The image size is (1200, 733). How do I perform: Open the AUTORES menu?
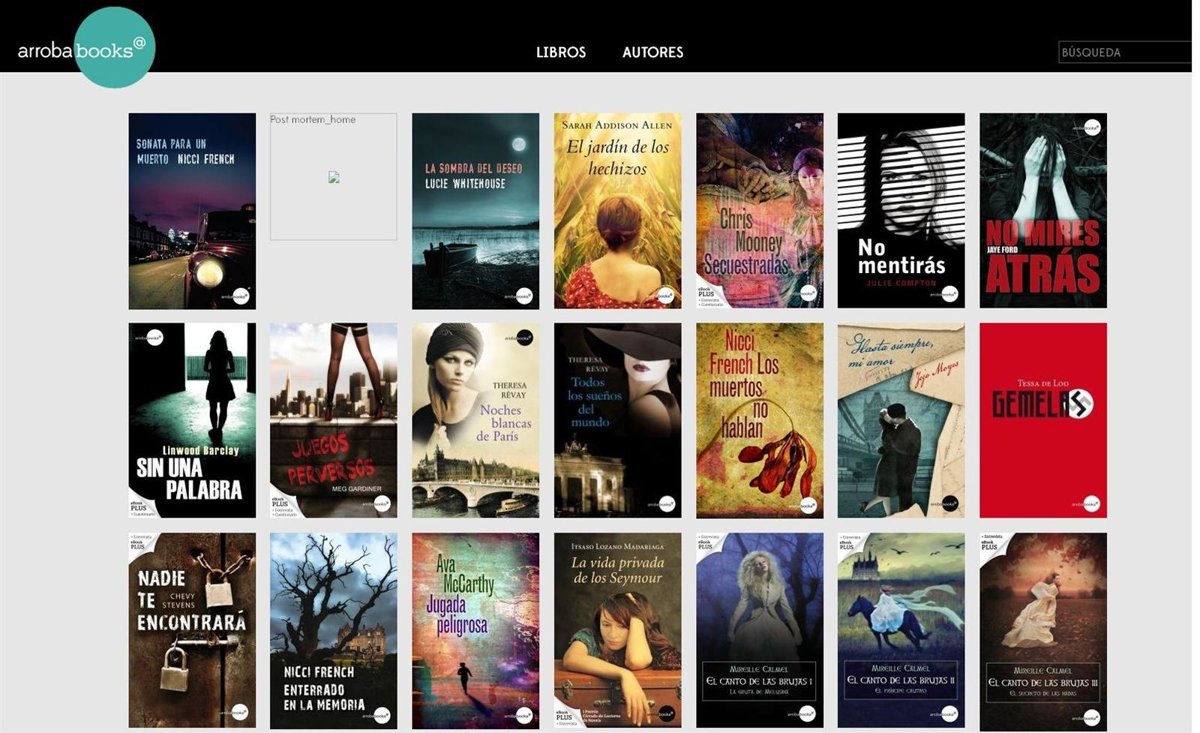[x=652, y=52]
